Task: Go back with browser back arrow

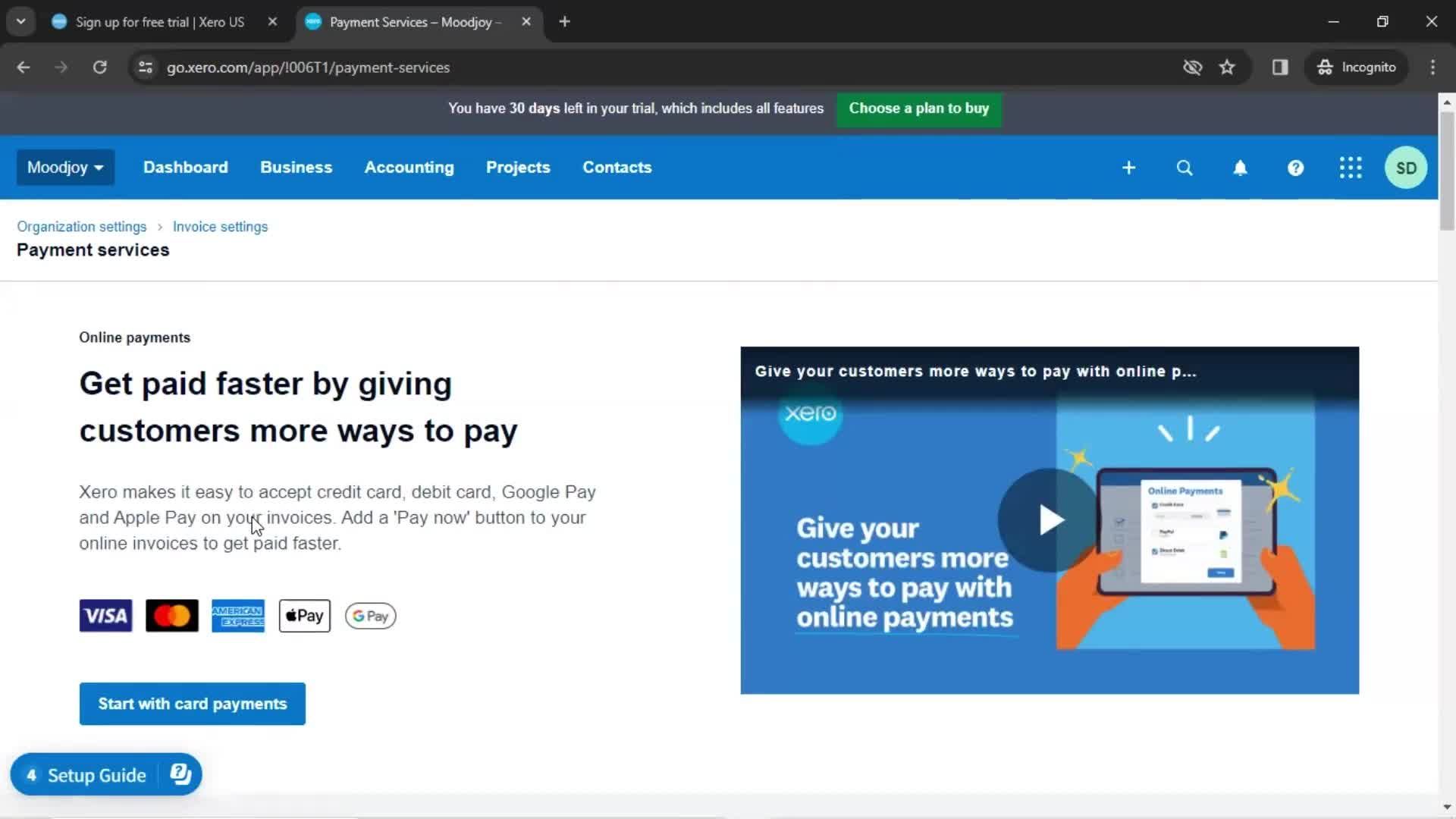Action: coord(24,67)
